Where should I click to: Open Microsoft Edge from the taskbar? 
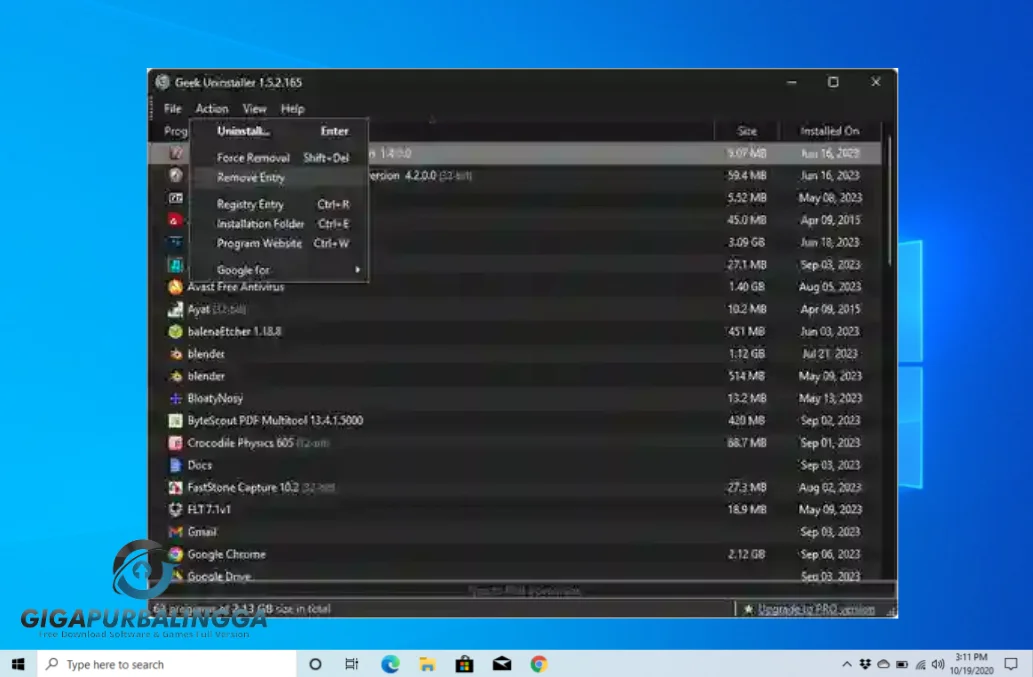click(389, 663)
